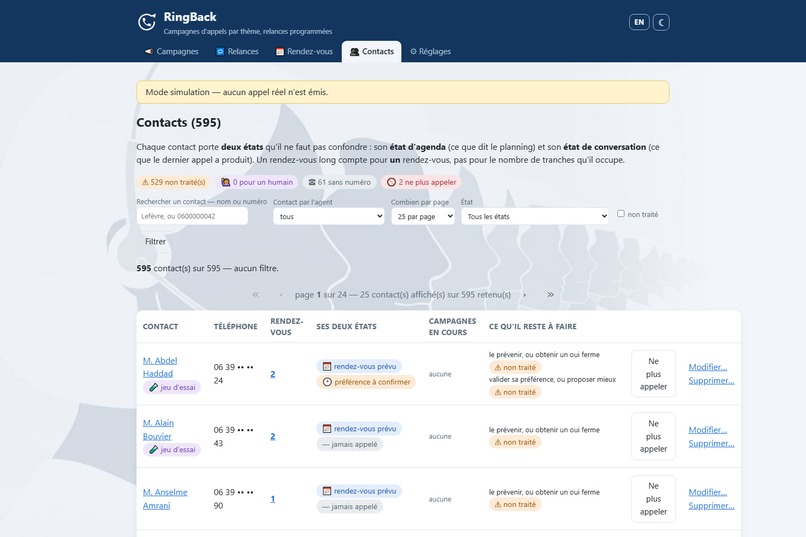Click the Contacts (595) heading
Viewport: 806px width, 537px height.
tap(178, 122)
